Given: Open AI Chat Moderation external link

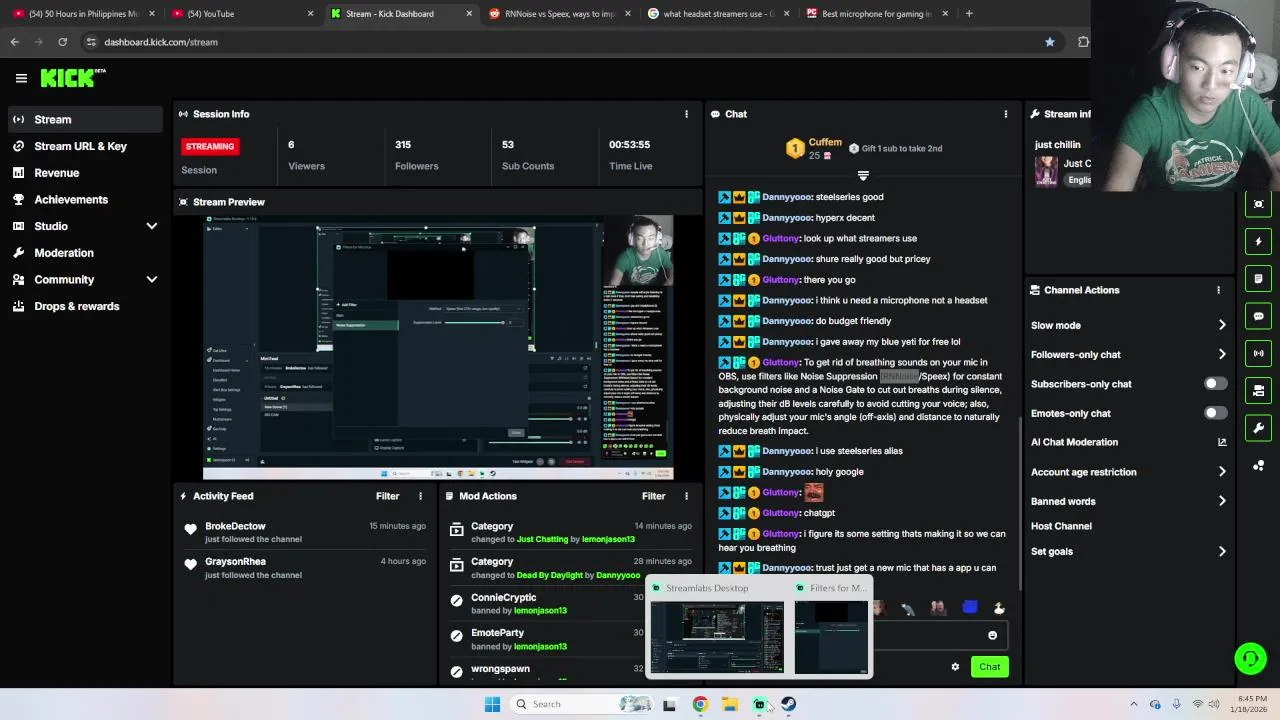Looking at the screenshot, I should coord(1222,442).
